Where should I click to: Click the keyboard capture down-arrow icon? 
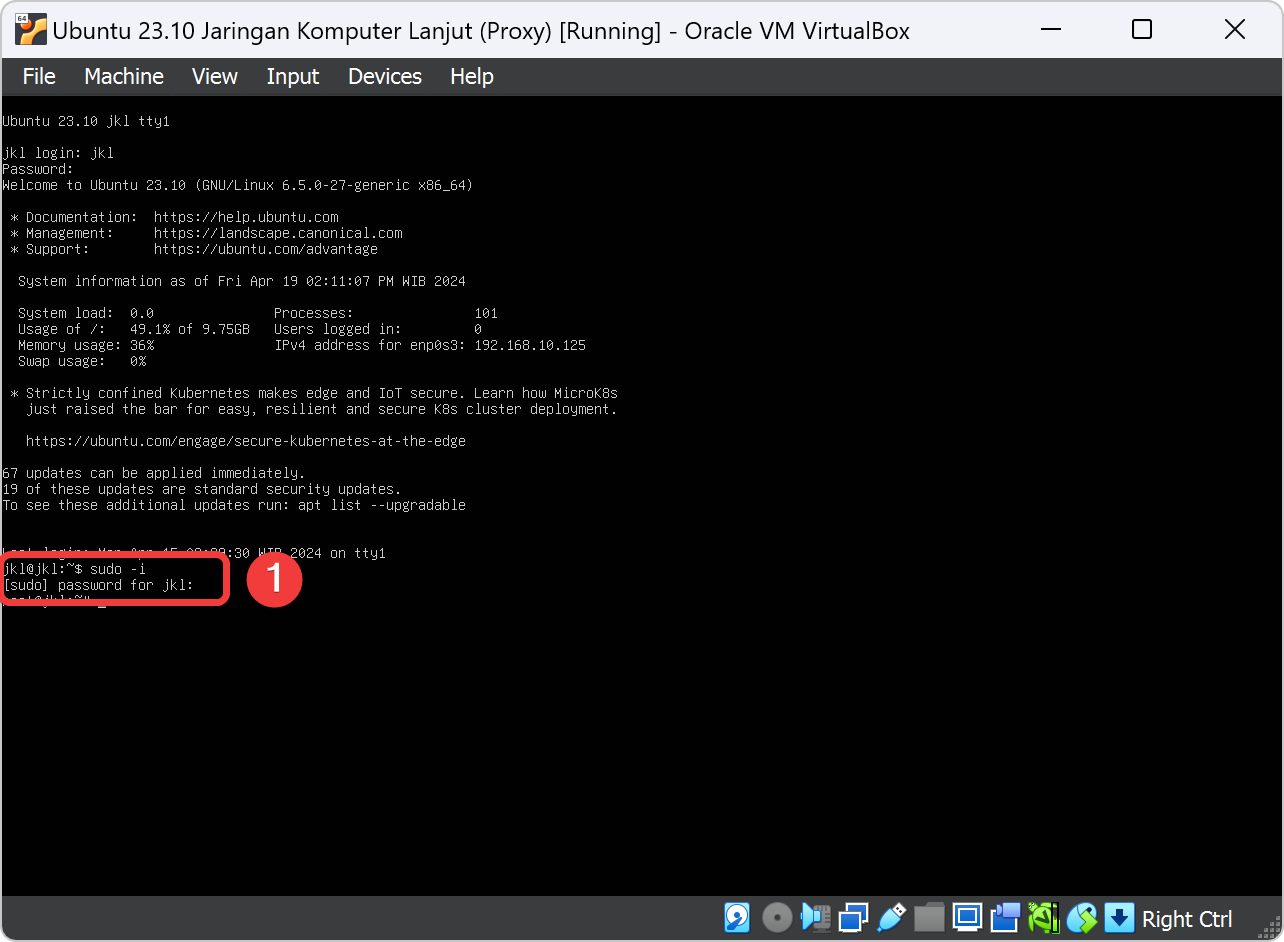pos(1119,917)
